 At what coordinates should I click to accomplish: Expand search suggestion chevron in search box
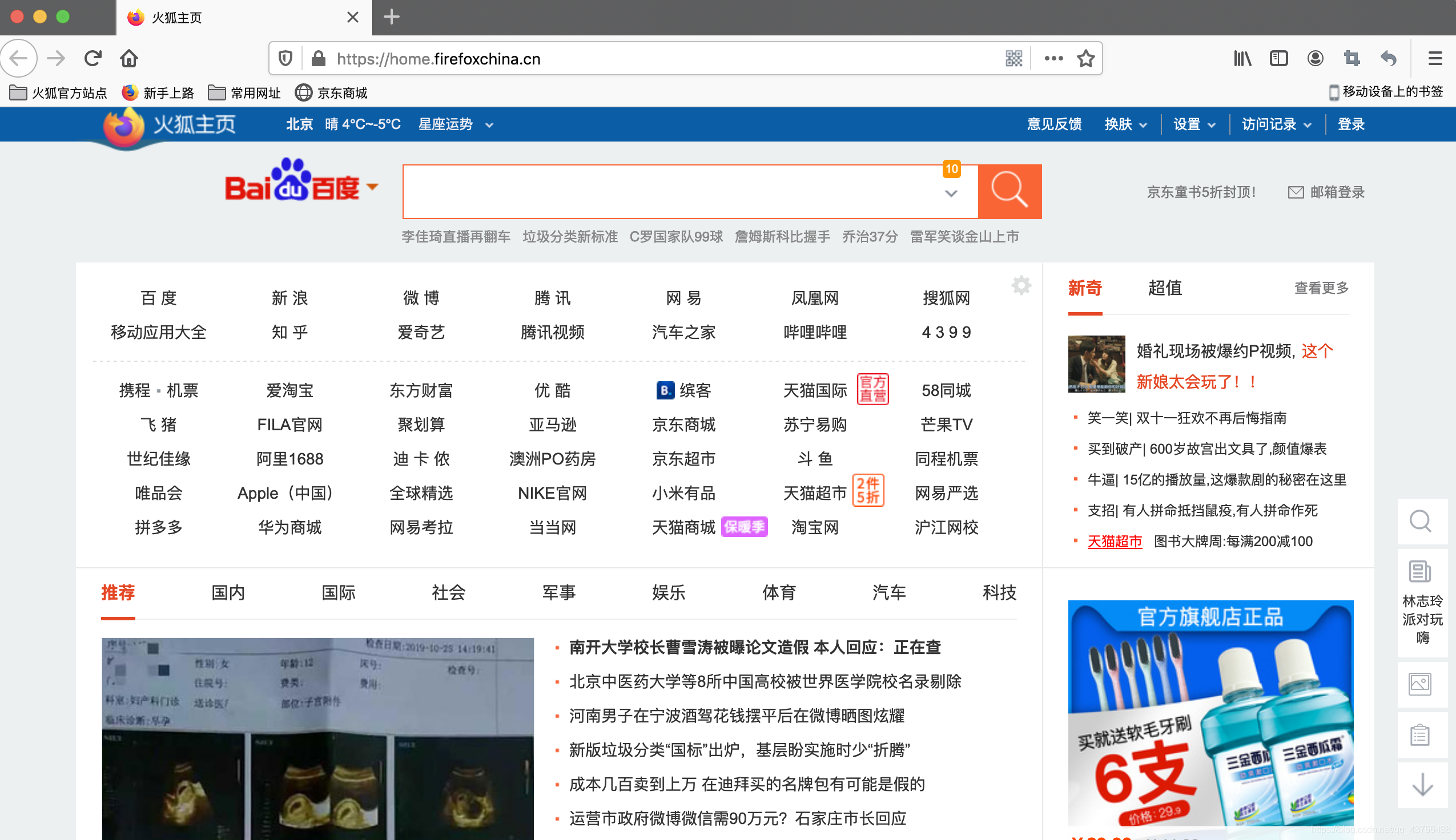[x=951, y=194]
